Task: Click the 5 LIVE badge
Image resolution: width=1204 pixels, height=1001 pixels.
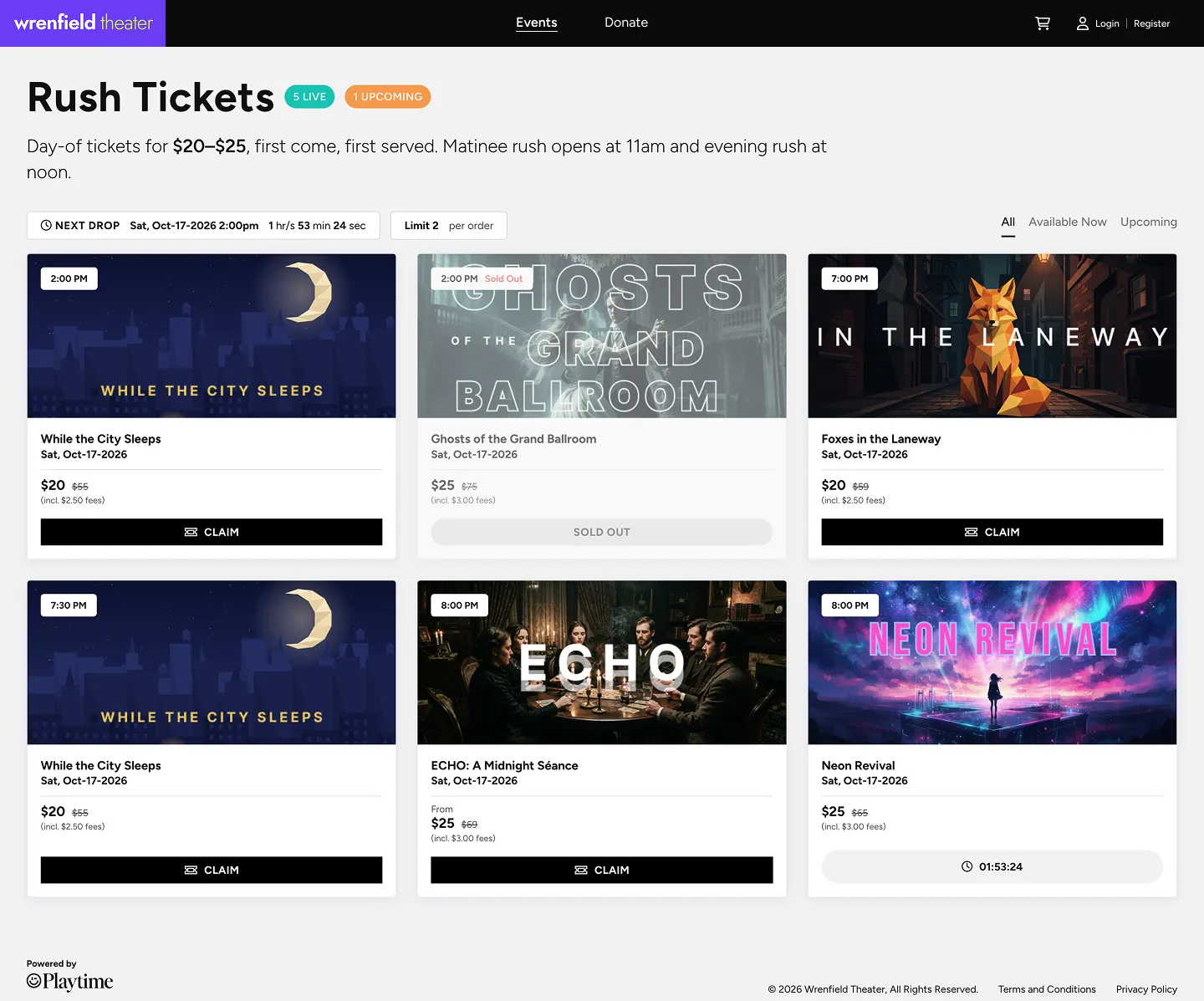Action: (309, 97)
